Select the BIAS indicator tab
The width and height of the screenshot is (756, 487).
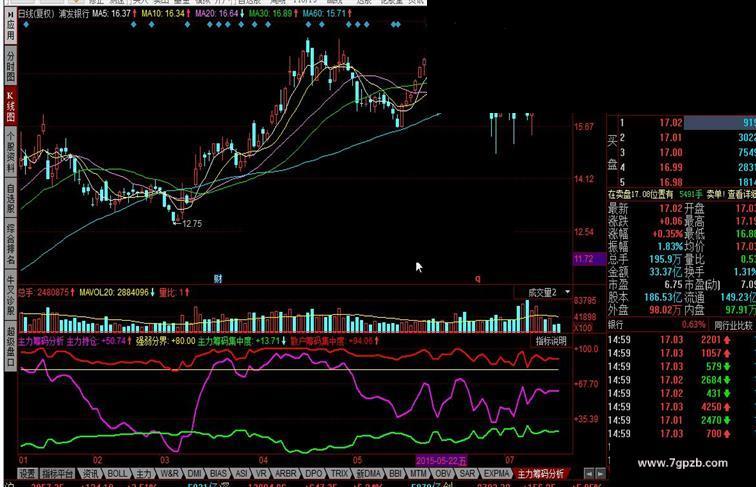pos(218,473)
